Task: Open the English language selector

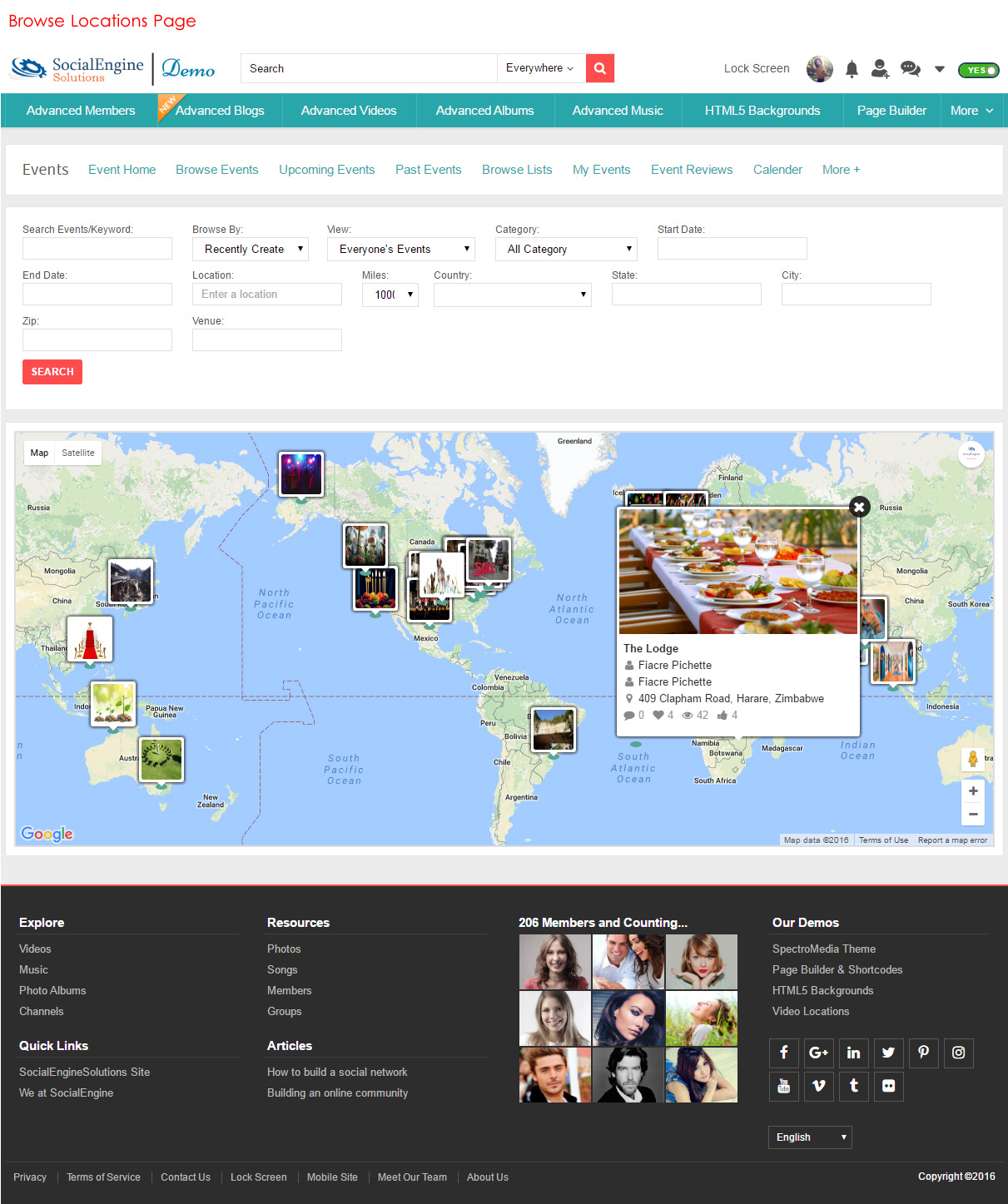Action: tap(809, 1137)
